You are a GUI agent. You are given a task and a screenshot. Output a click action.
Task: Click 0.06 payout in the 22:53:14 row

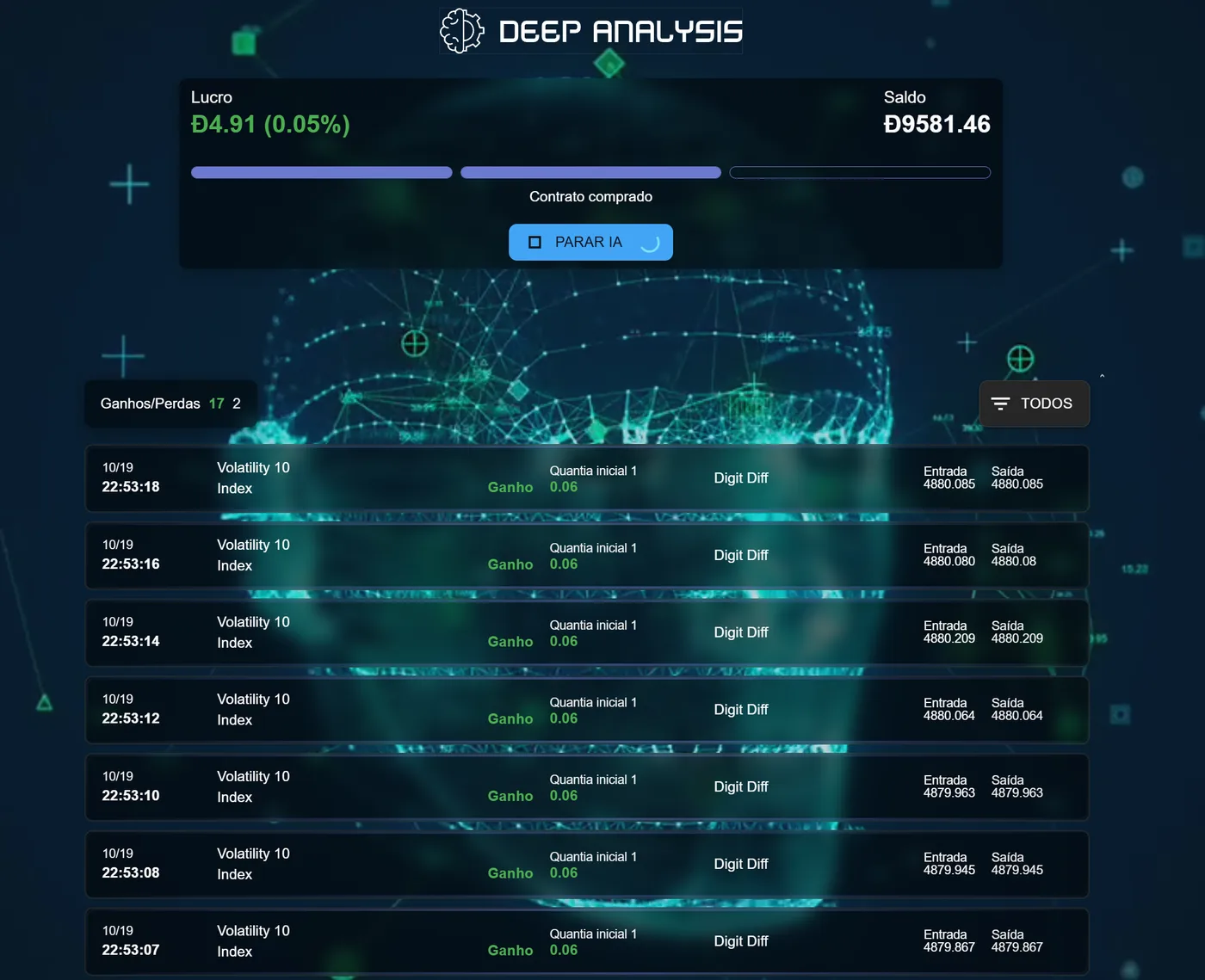click(564, 642)
